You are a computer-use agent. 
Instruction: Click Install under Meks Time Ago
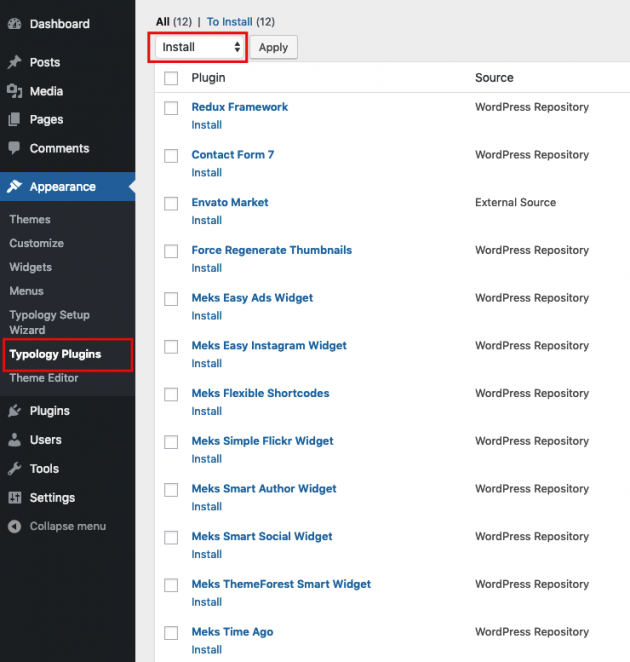[x=206, y=650]
